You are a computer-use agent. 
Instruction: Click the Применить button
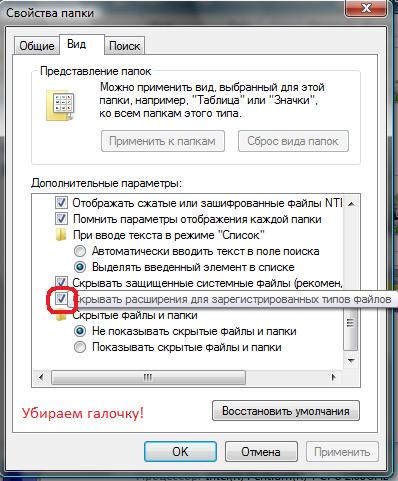pyautogui.click(x=342, y=452)
